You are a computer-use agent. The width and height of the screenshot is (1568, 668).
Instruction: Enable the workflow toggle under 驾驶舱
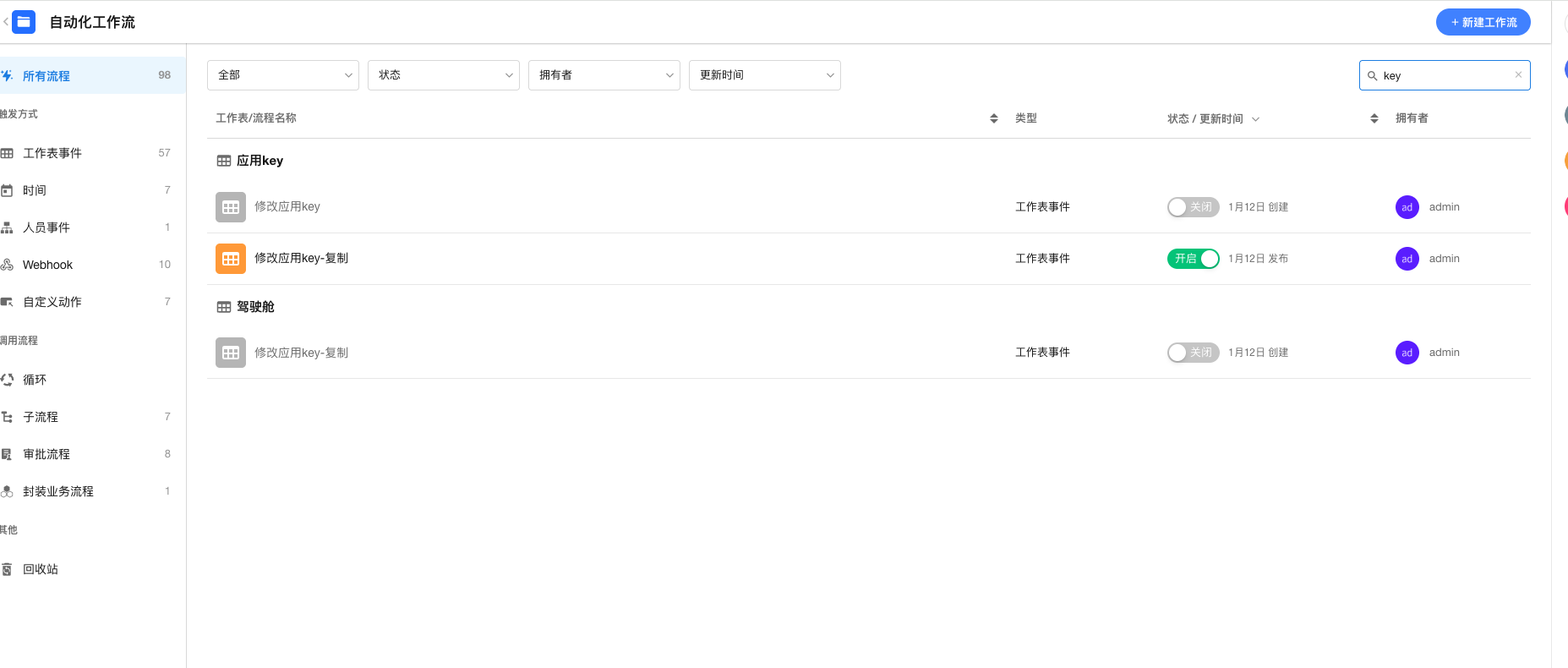coord(1192,353)
